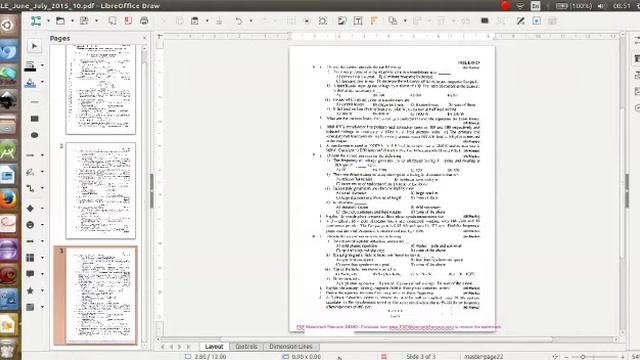Open Firefox from the Ubuntu launcher

tap(9, 200)
